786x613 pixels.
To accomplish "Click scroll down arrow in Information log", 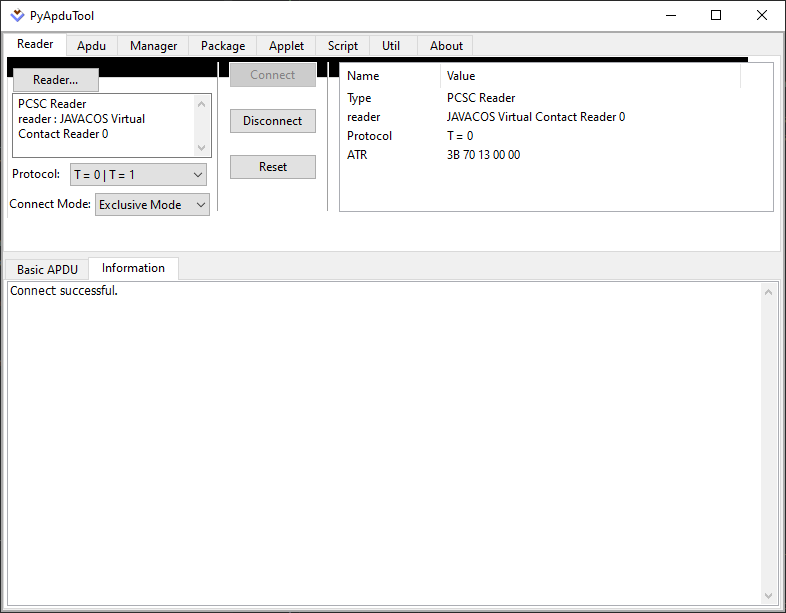I will point(769,595).
